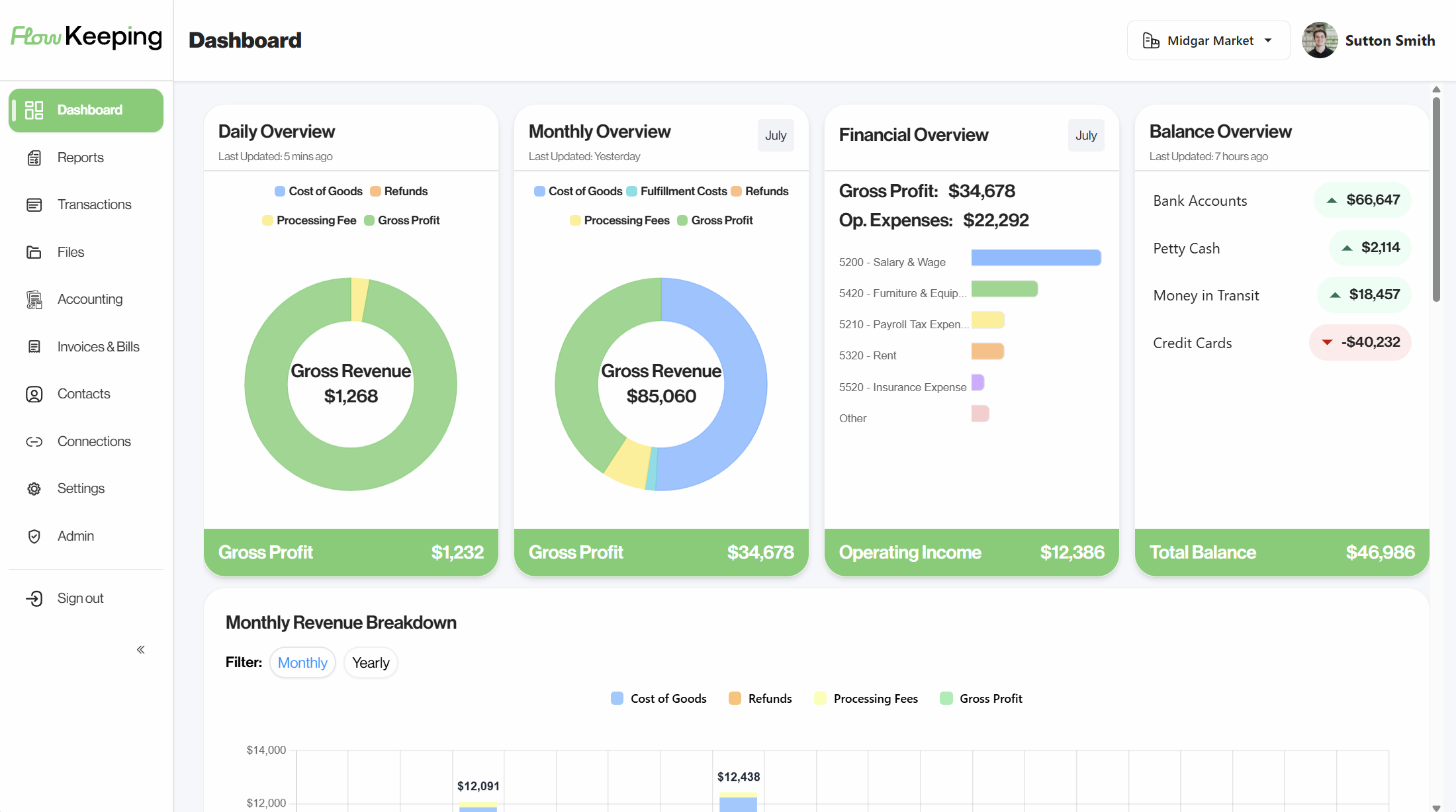
Task: Toggle Cost of Goods legend in Revenue Breakdown
Action: pos(659,699)
